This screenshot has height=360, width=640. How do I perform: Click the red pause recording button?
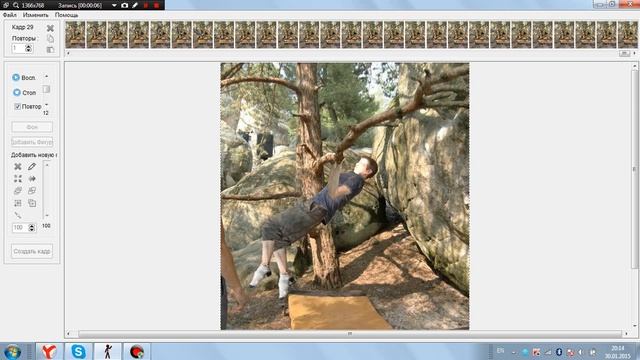[146, 5]
